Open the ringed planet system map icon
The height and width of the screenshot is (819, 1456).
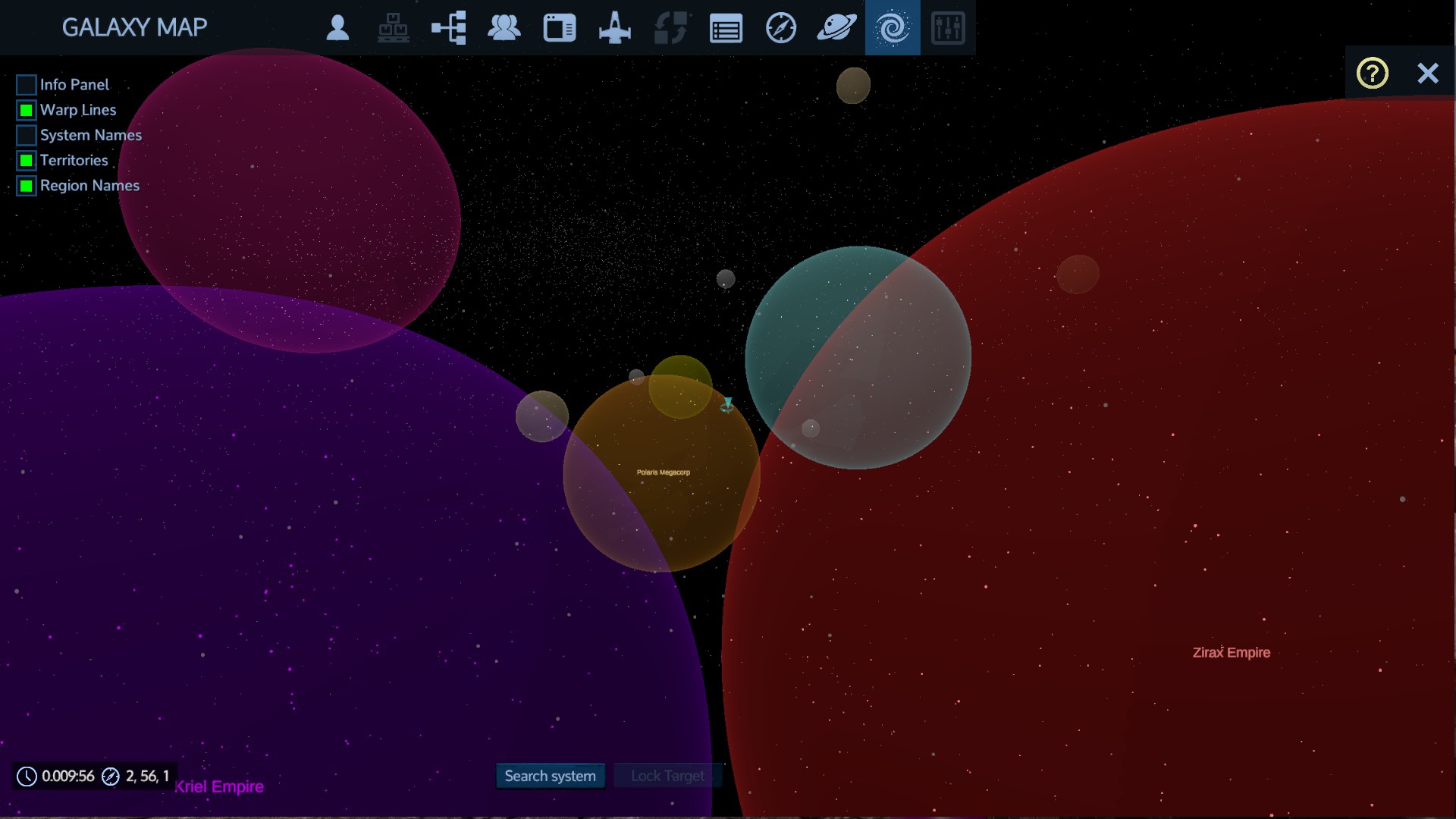(836, 28)
